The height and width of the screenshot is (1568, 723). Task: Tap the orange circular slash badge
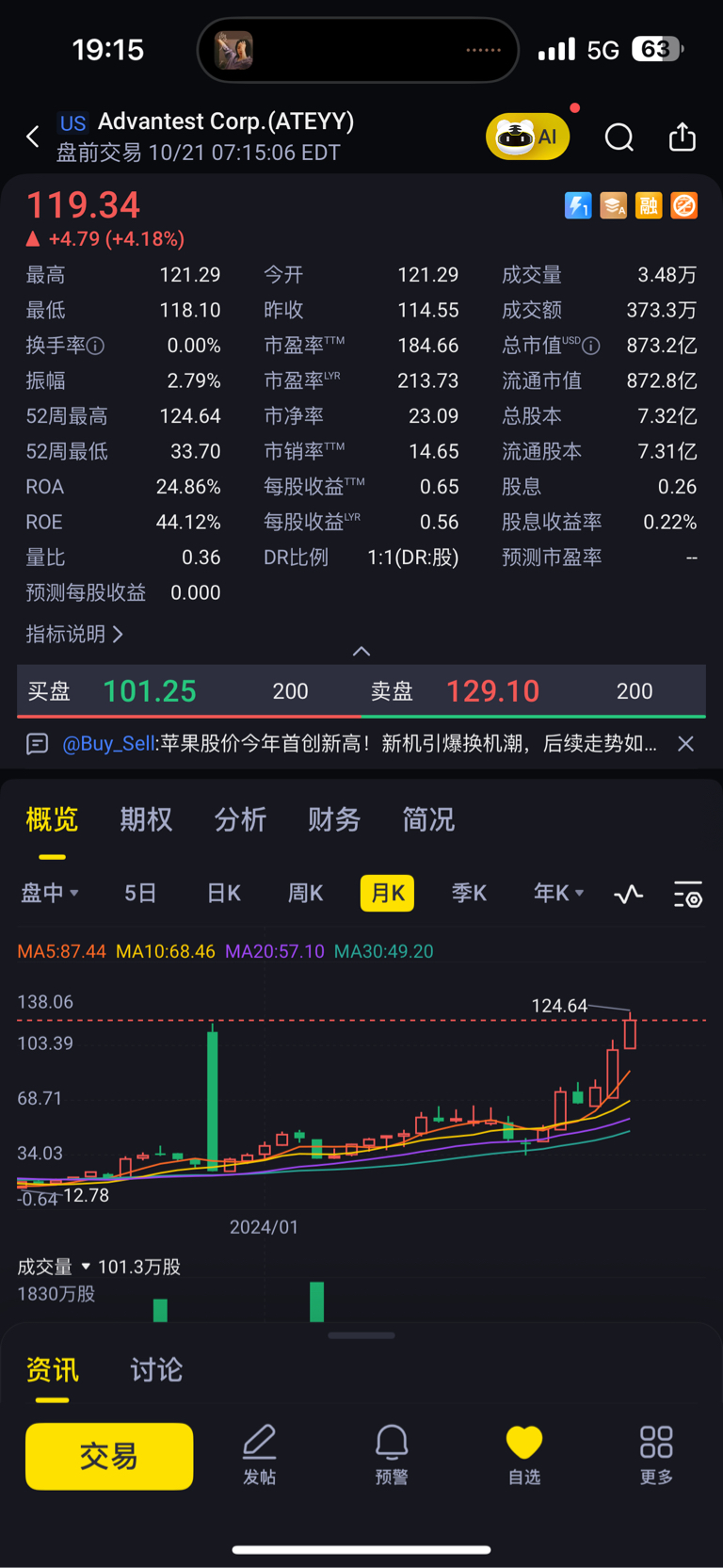[684, 205]
